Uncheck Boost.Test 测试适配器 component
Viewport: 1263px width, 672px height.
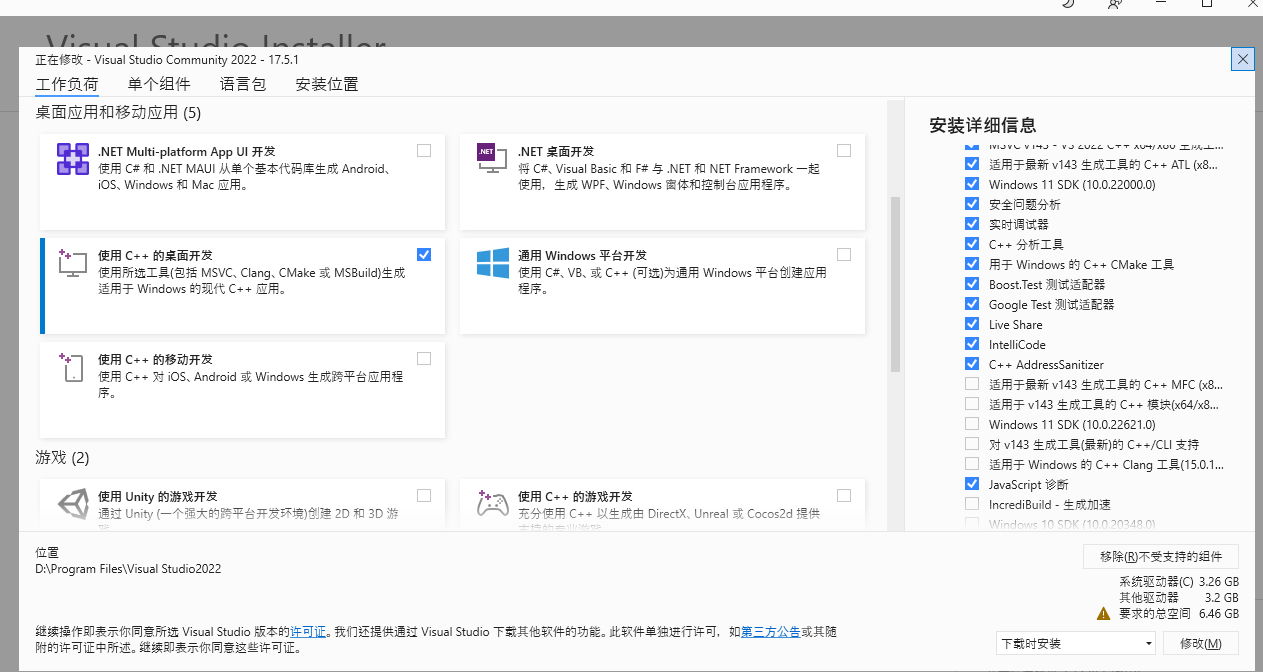pyautogui.click(x=972, y=284)
